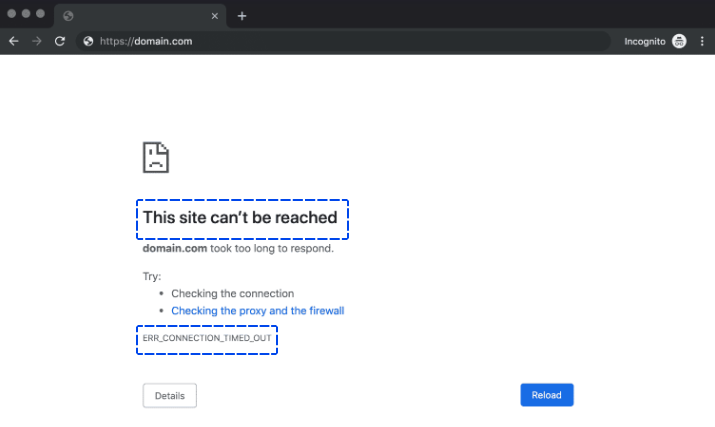The height and width of the screenshot is (427, 715).
Task: Open 'Checking the proxy and the firewall' link
Action: pos(258,311)
